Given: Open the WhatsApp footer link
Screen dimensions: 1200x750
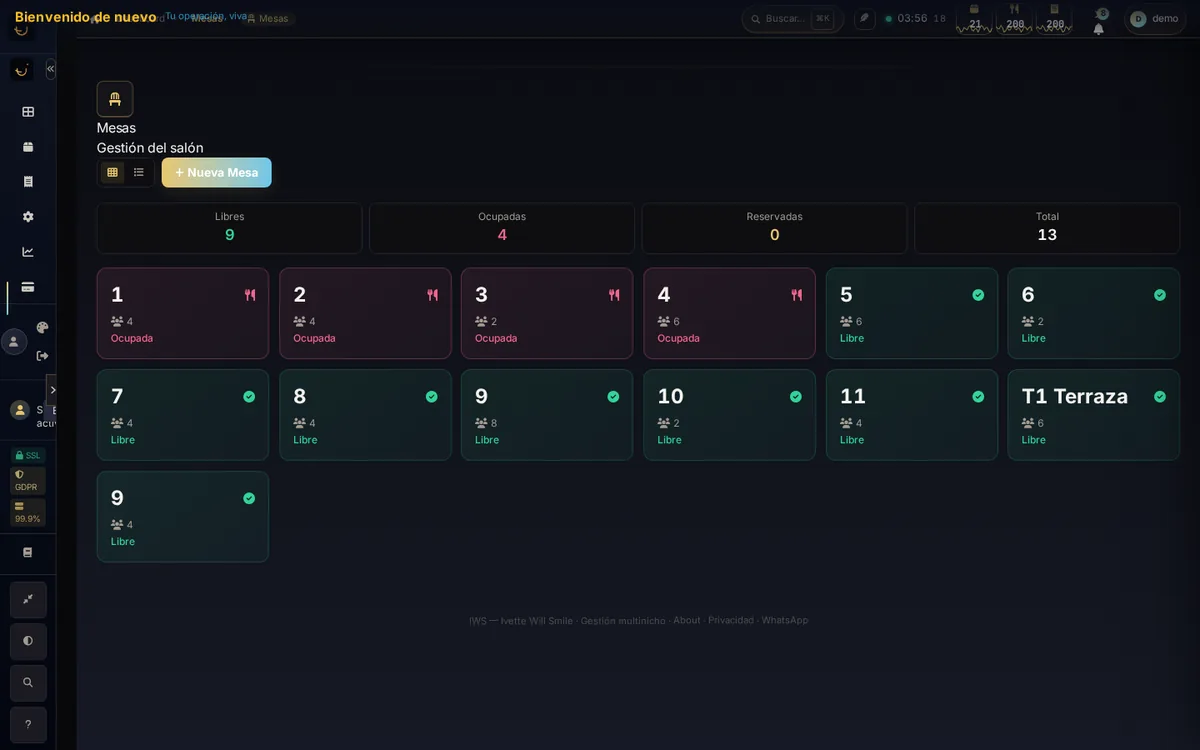Looking at the screenshot, I should pos(785,620).
